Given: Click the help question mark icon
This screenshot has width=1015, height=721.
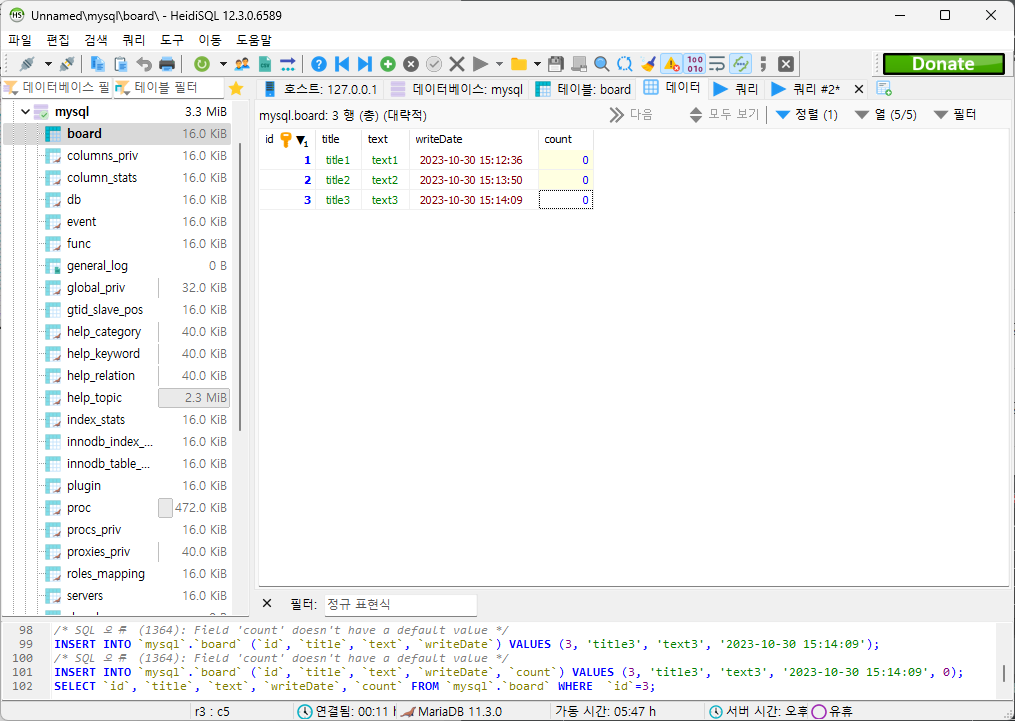Looking at the screenshot, I should tap(318, 64).
